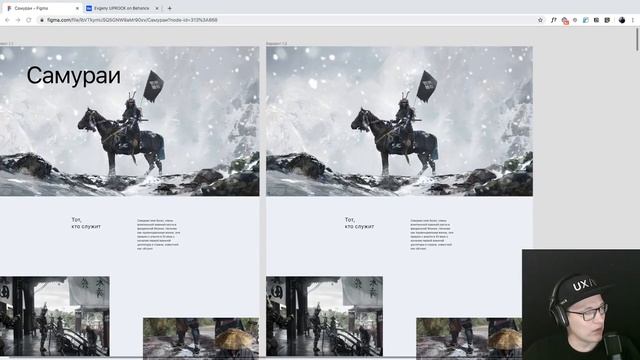Click the first dark square extension icon

[596, 20]
